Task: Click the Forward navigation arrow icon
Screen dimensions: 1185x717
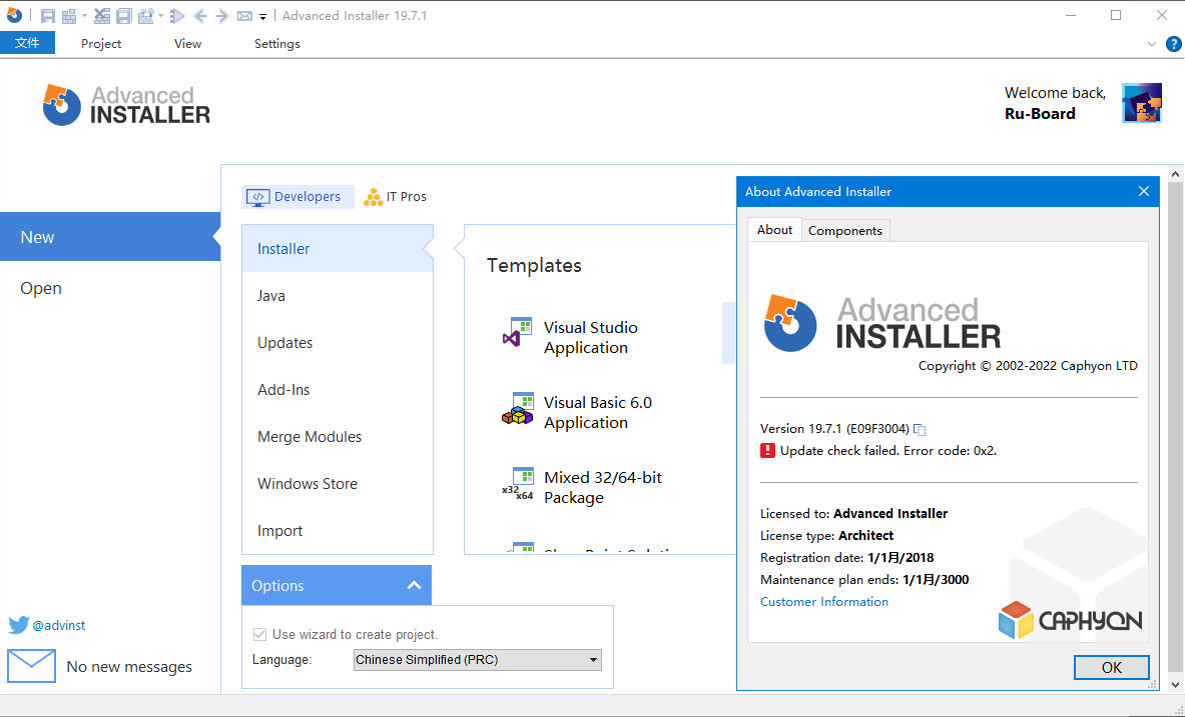Action: coord(223,14)
